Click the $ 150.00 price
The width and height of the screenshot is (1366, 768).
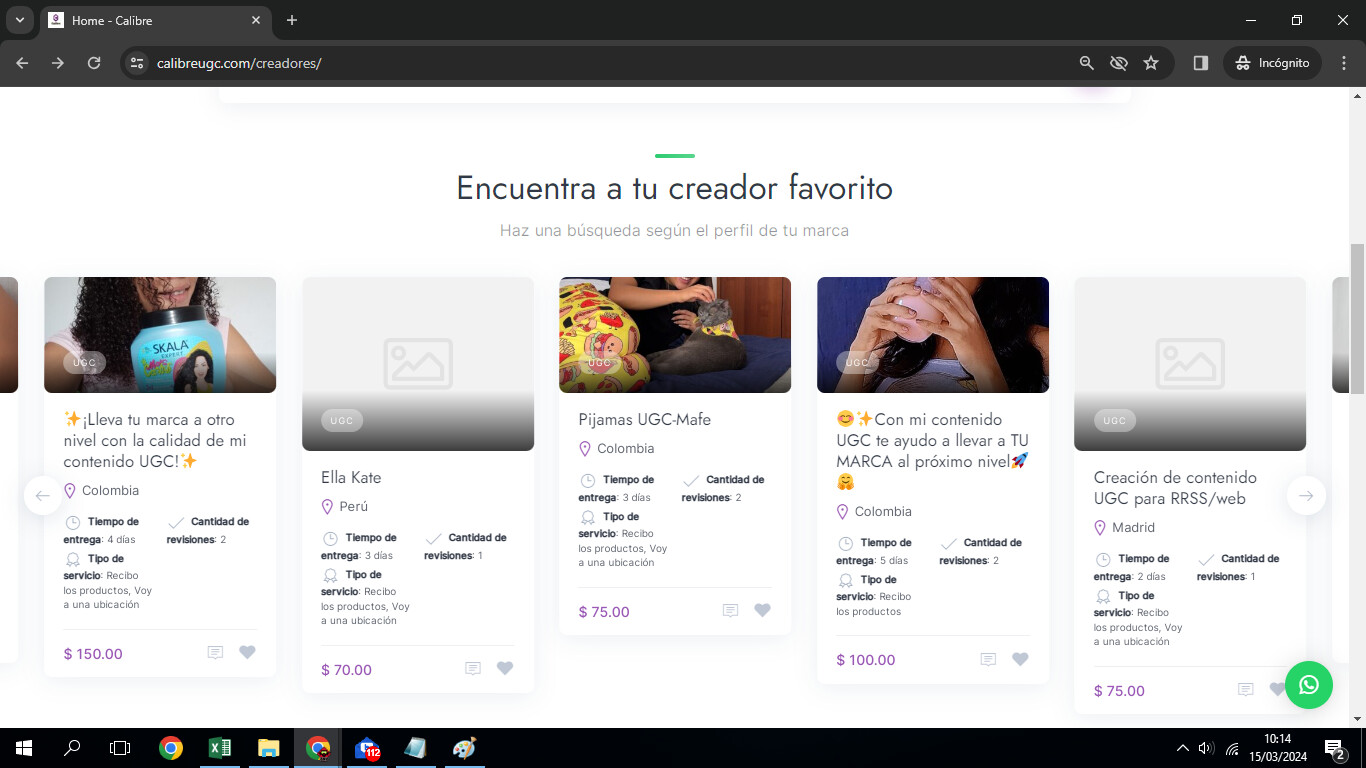(93, 654)
